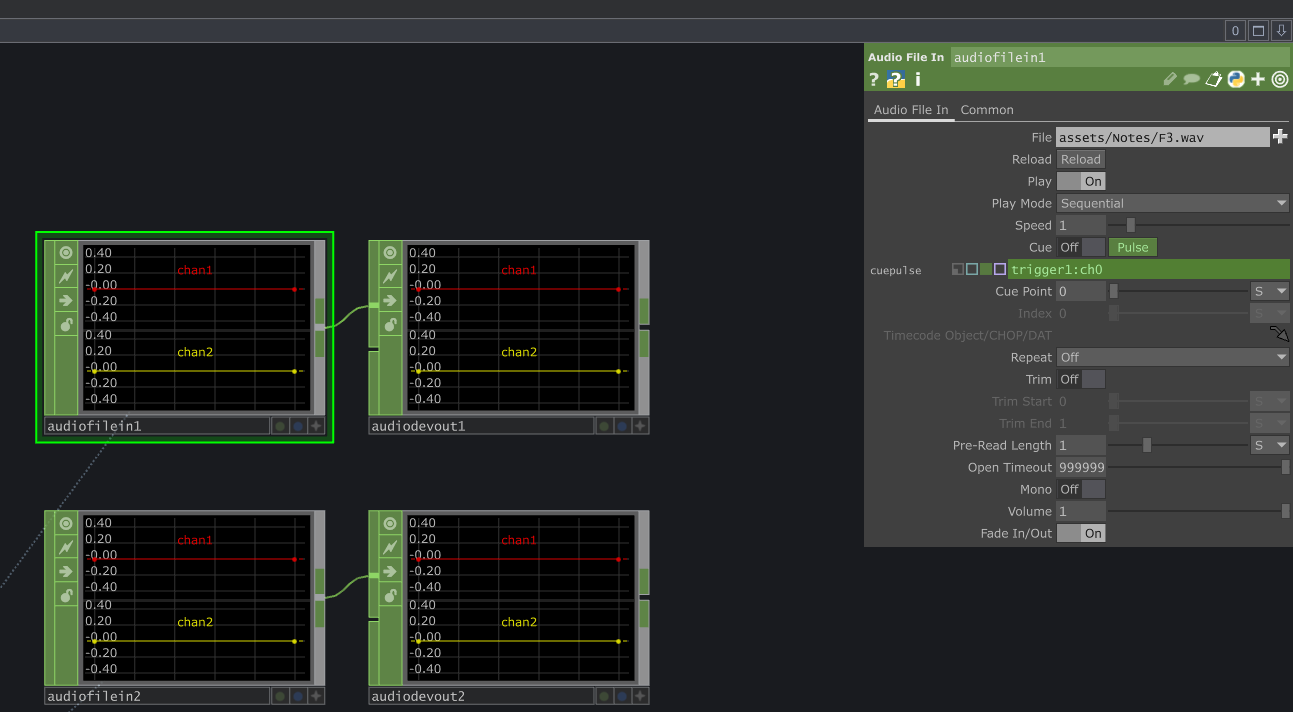
Task: Toggle viewer active icon on audiofilein1 node
Action: pos(66,253)
